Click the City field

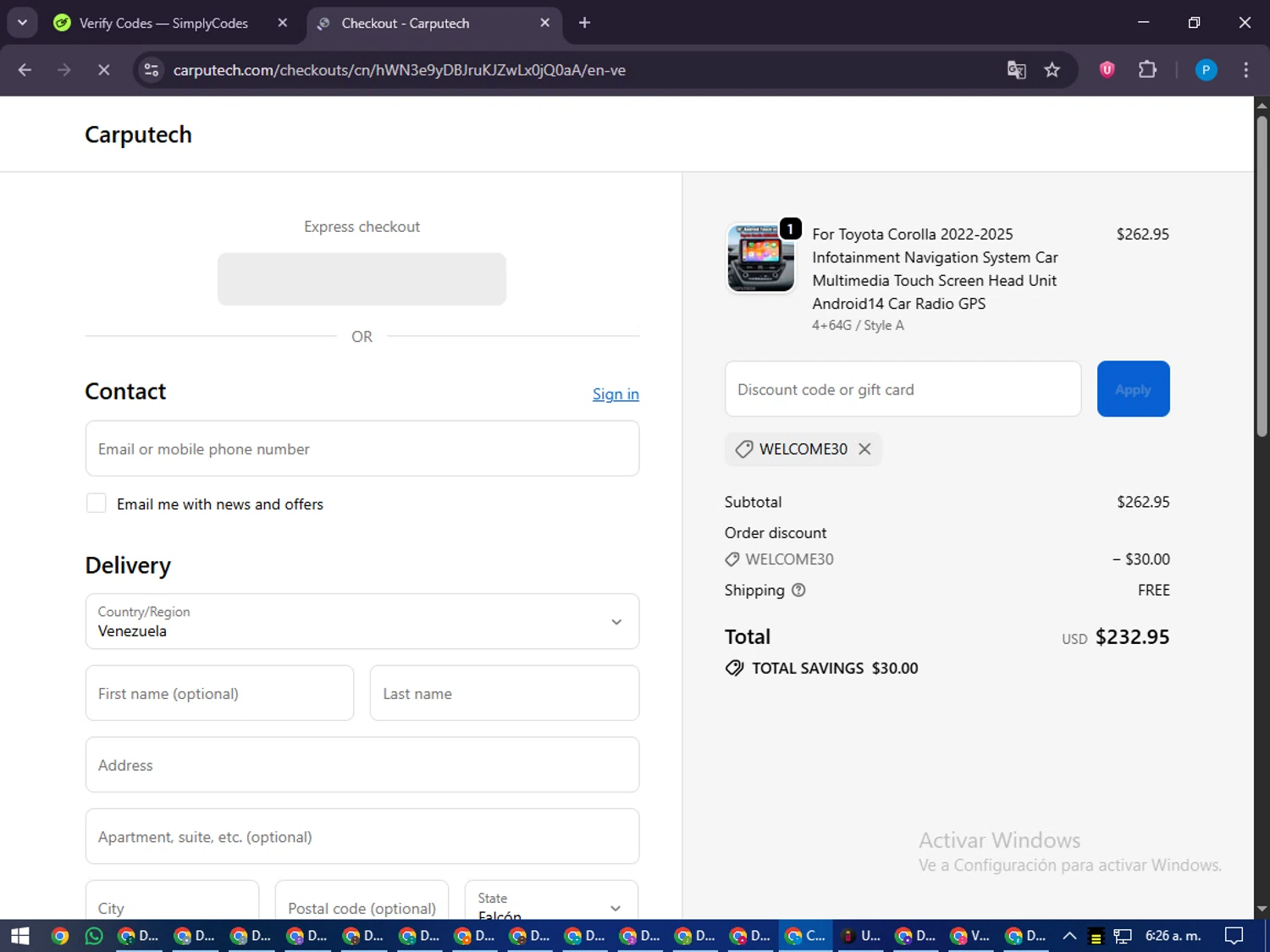coord(172,900)
